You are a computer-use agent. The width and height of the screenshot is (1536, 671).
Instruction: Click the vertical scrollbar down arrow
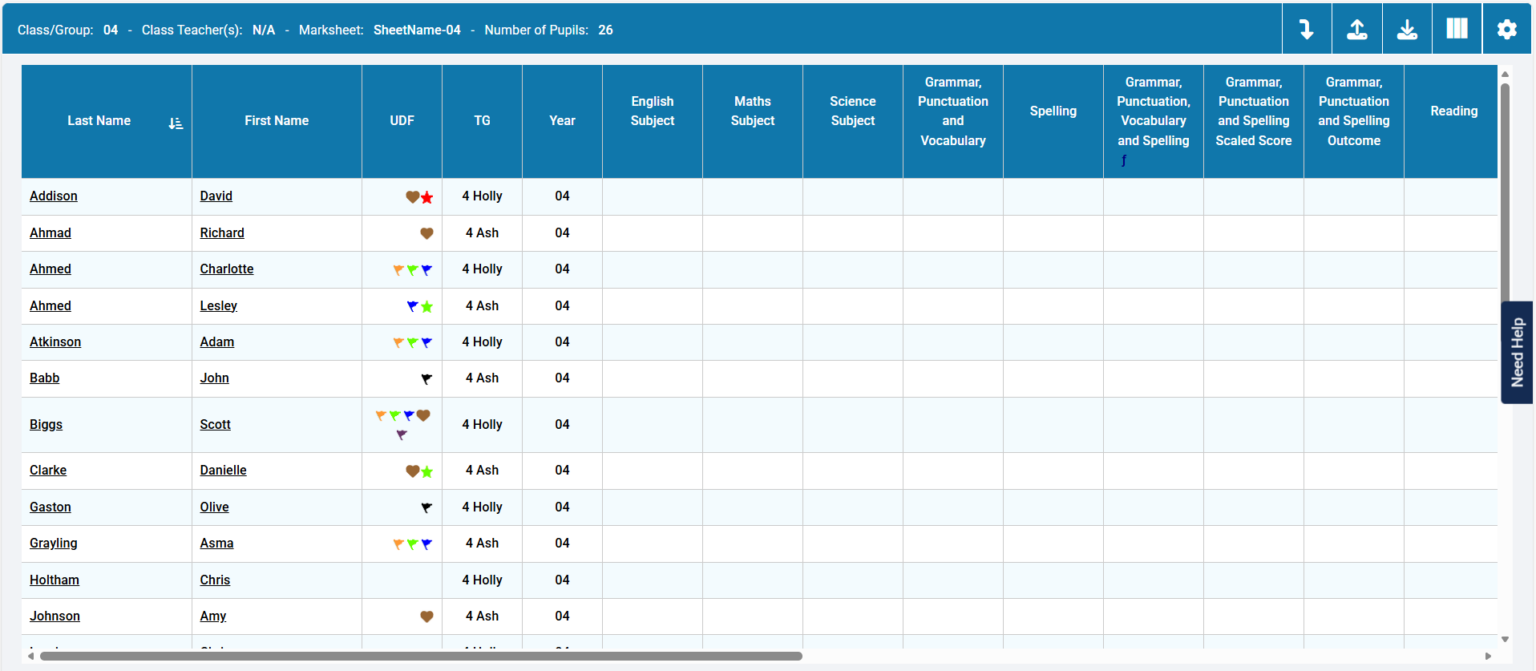tap(1504, 639)
